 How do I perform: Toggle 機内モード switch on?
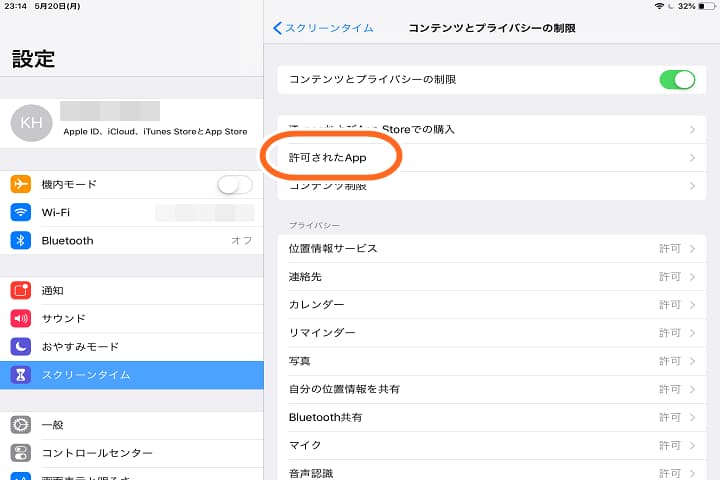click(x=235, y=185)
